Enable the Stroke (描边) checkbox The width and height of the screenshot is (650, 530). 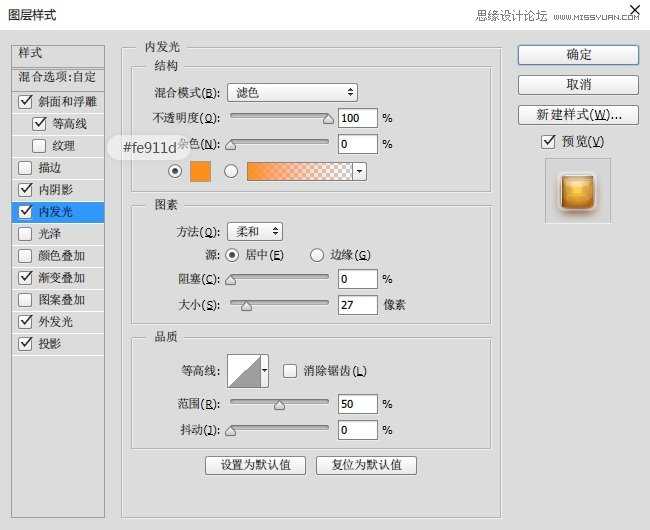pyautogui.click(x=25, y=168)
